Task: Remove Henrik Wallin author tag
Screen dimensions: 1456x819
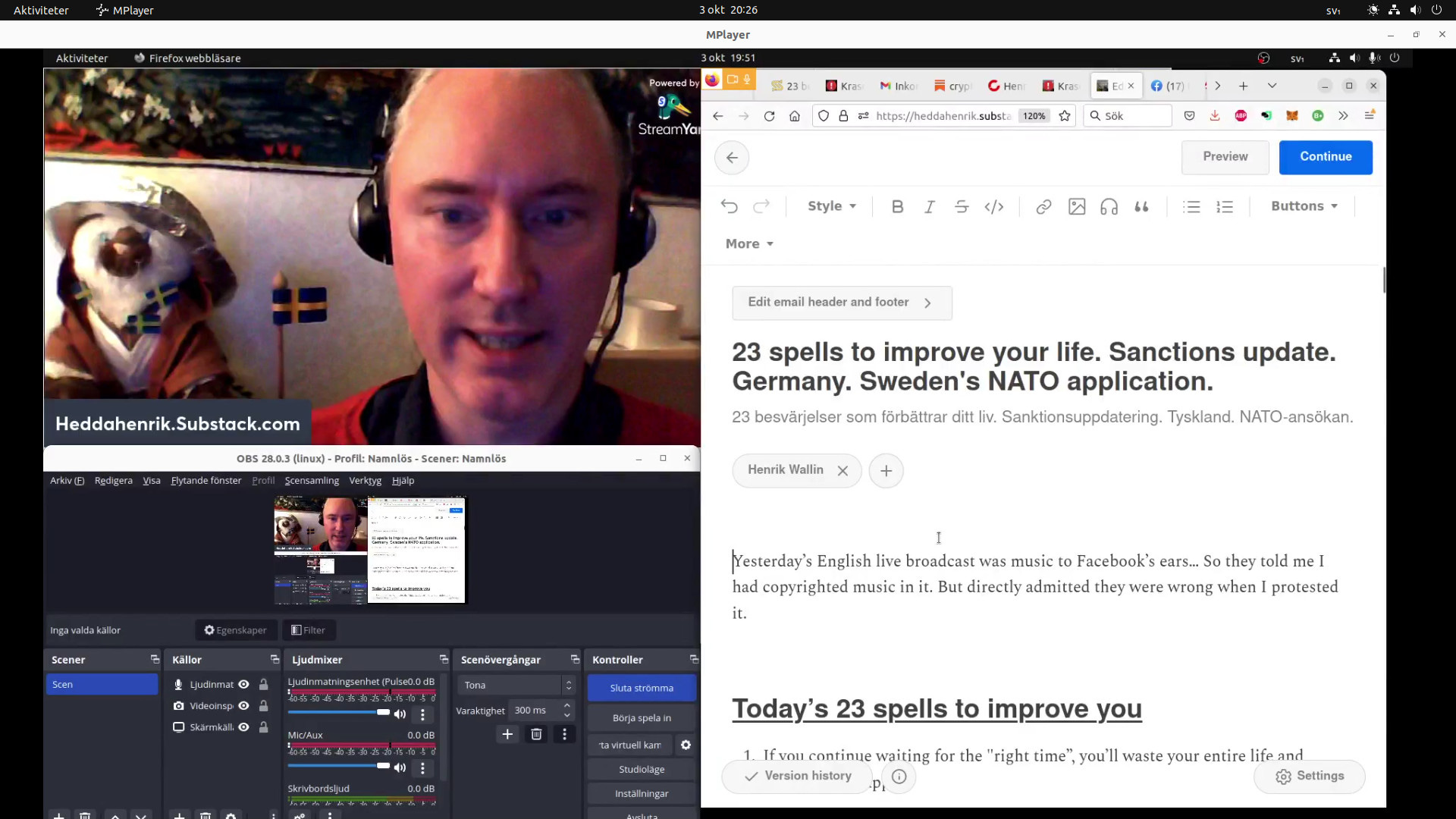Action: [843, 471]
